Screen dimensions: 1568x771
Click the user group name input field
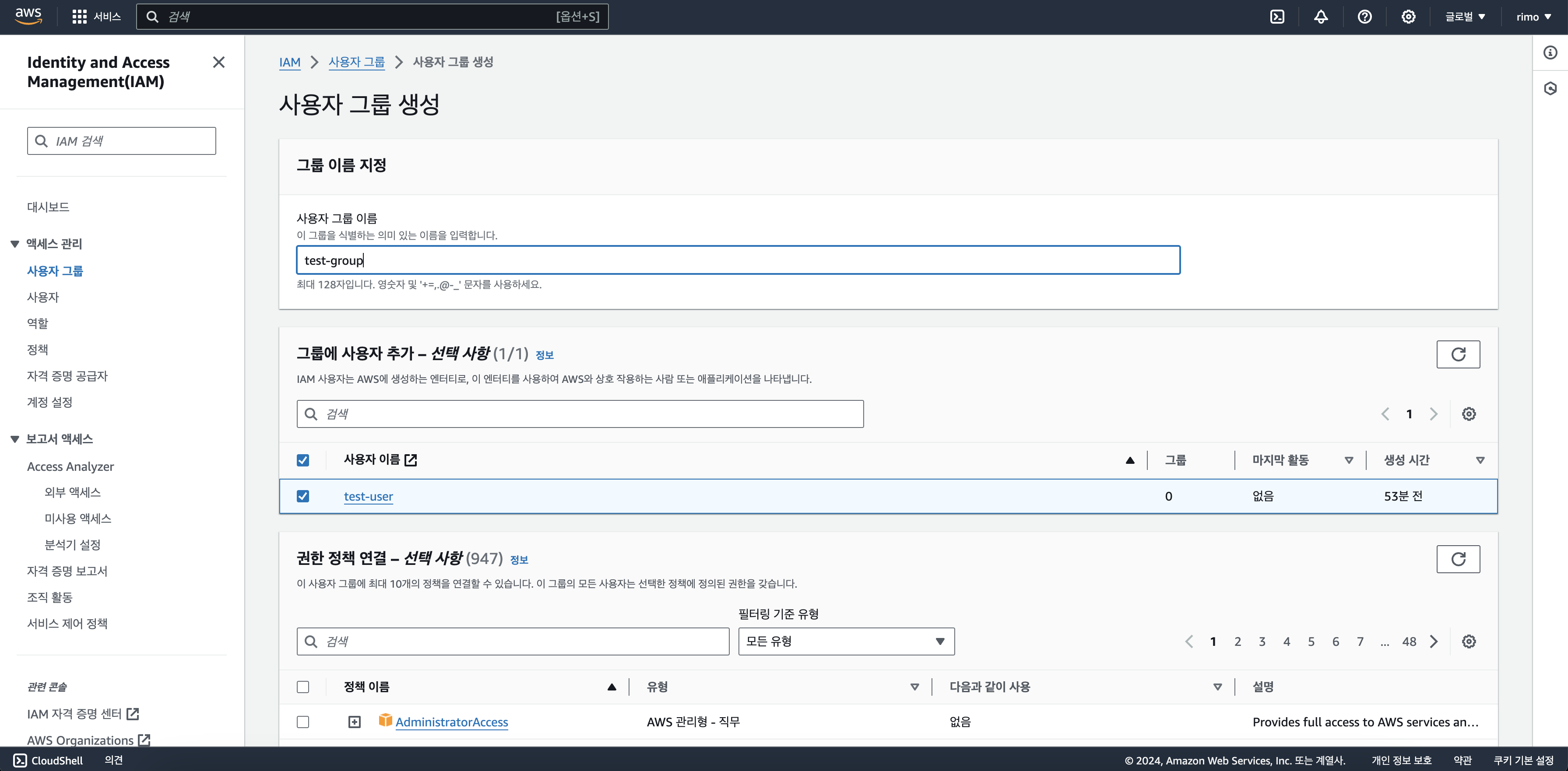(738, 260)
